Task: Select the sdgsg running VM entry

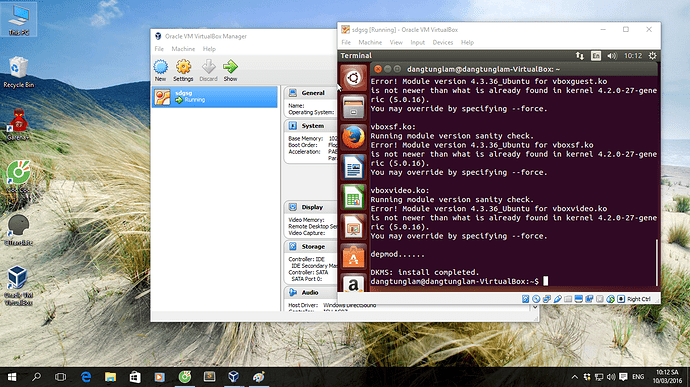Action: click(215, 97)
